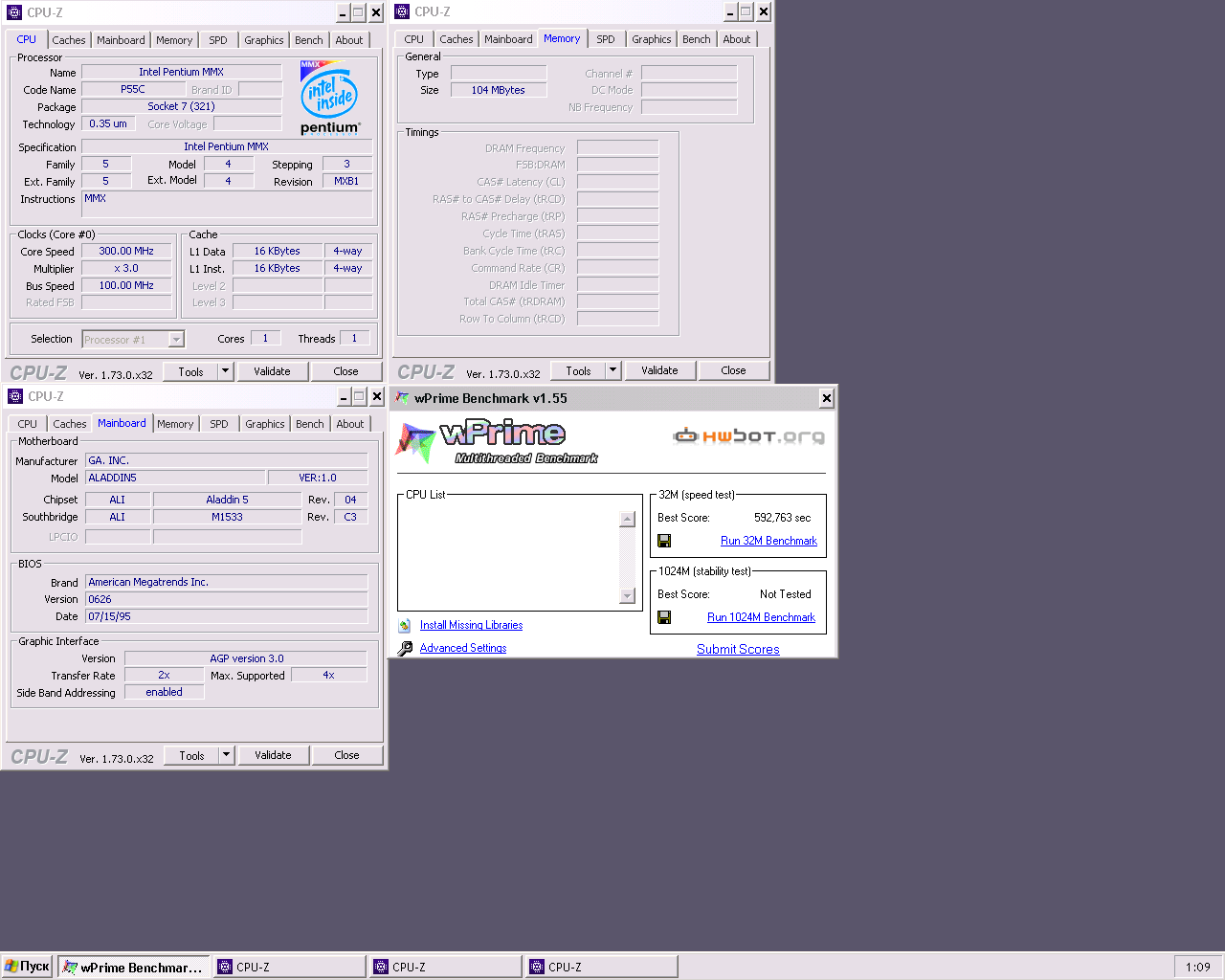Click the hwbot.org logo in wPrime
Viewport: 1225px width, 980px height.
[x=748, y=436]
